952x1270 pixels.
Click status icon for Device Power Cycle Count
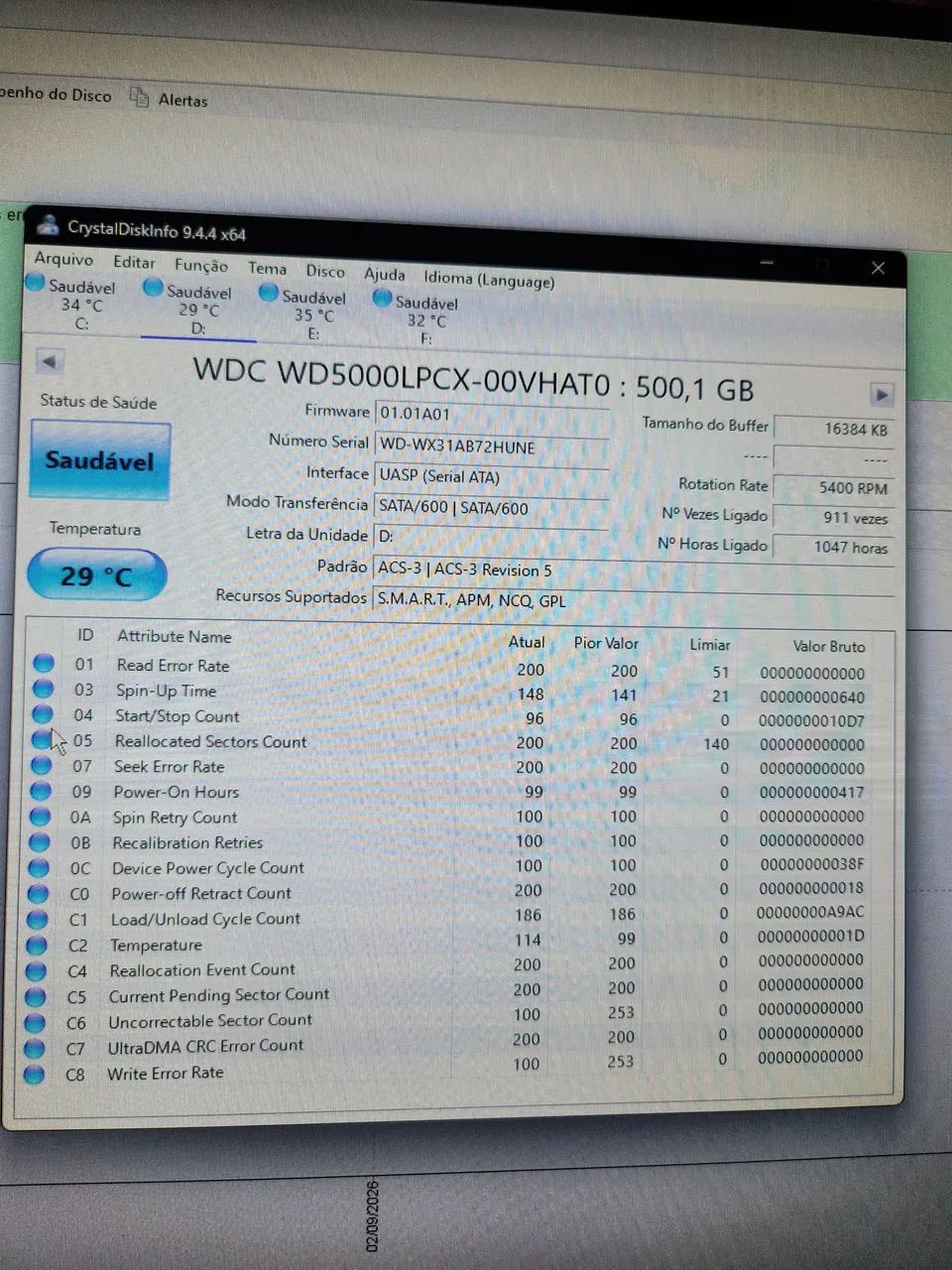[39, 867]
